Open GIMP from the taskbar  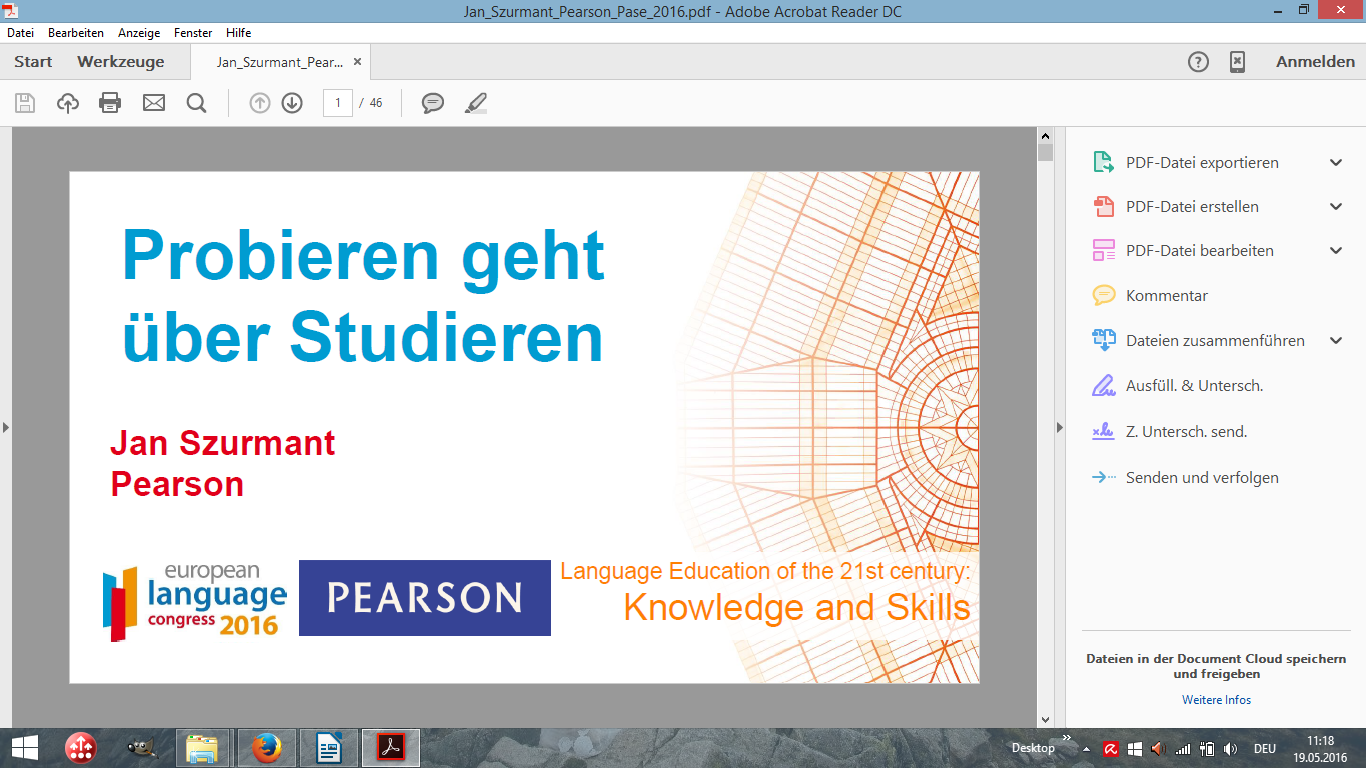tap(141, 748)
